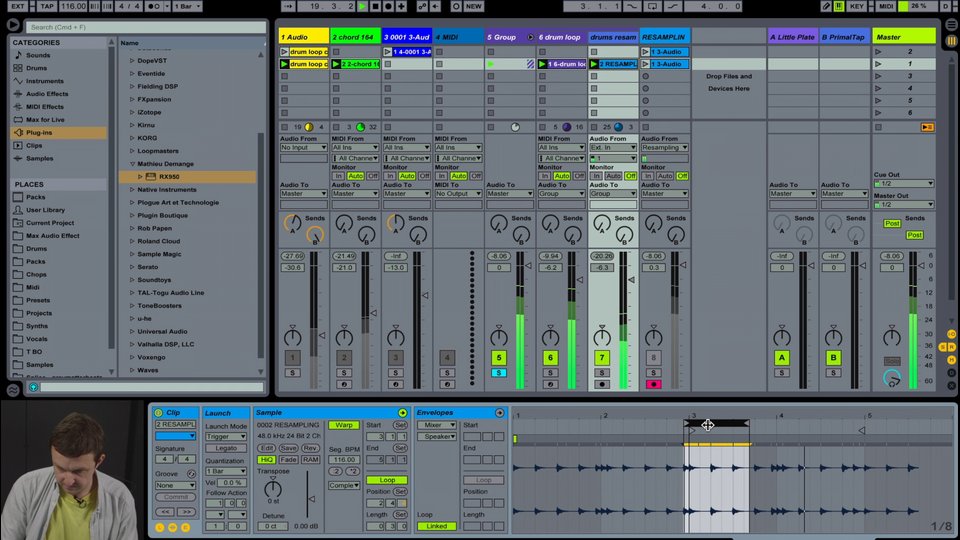Open Launch Mode Trigger dropdown
960x540 pixels.
(226, 437)
